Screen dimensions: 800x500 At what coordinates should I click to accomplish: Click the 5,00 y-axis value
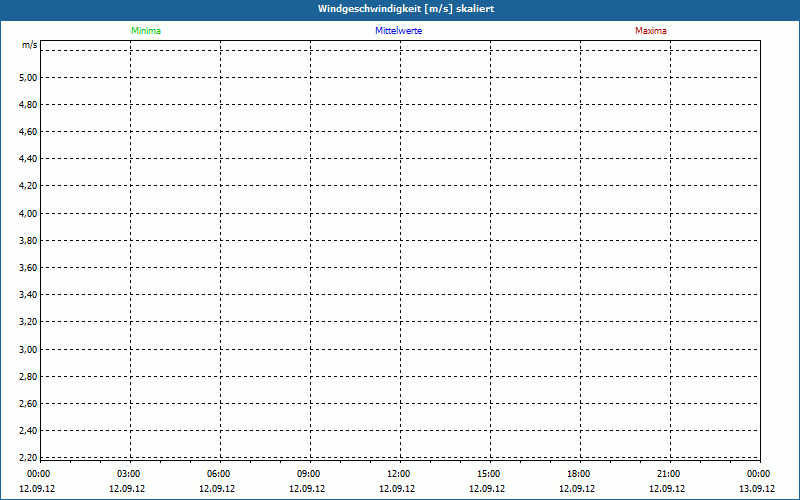28,77
